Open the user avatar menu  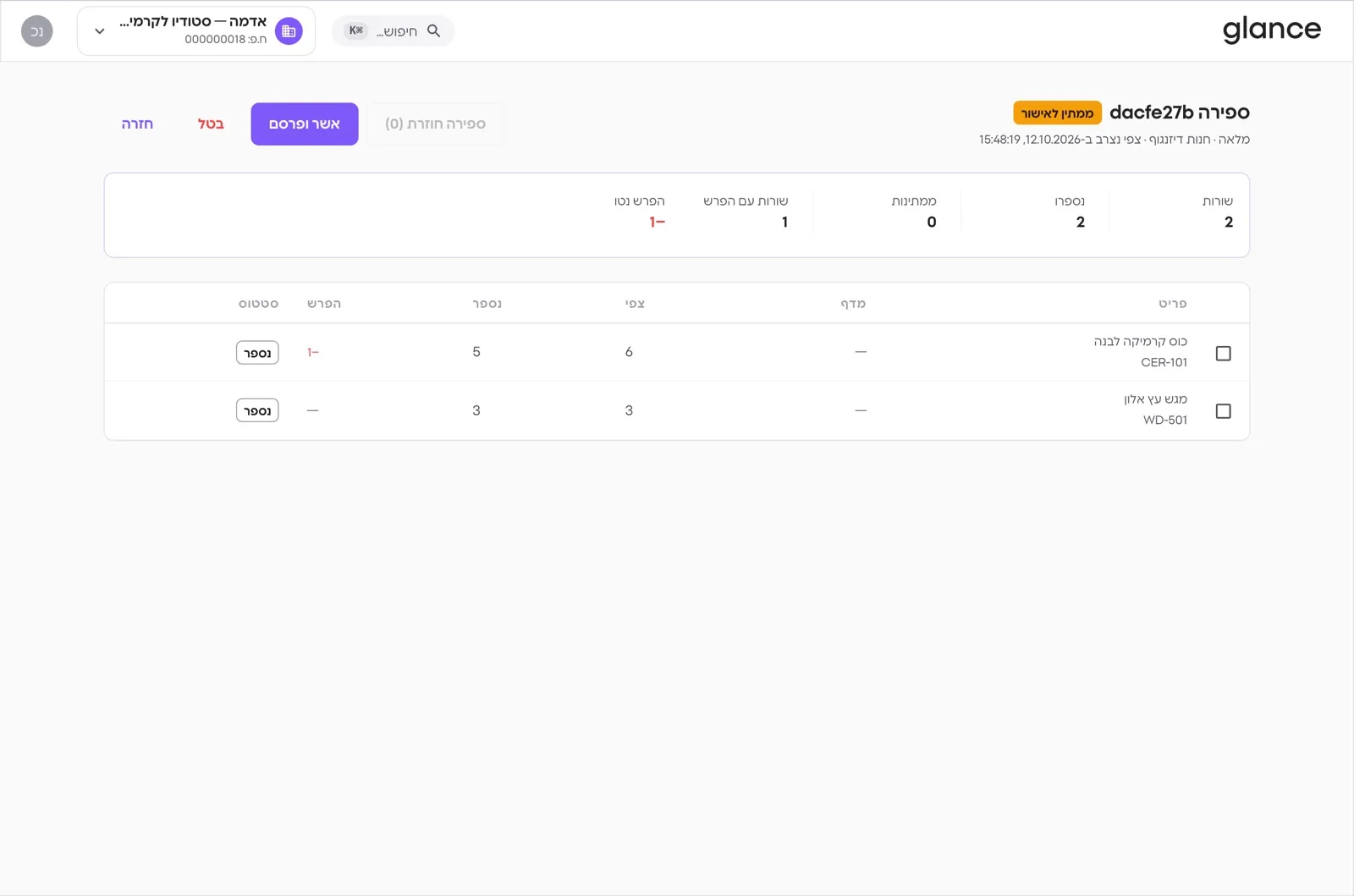pos(37,31)
